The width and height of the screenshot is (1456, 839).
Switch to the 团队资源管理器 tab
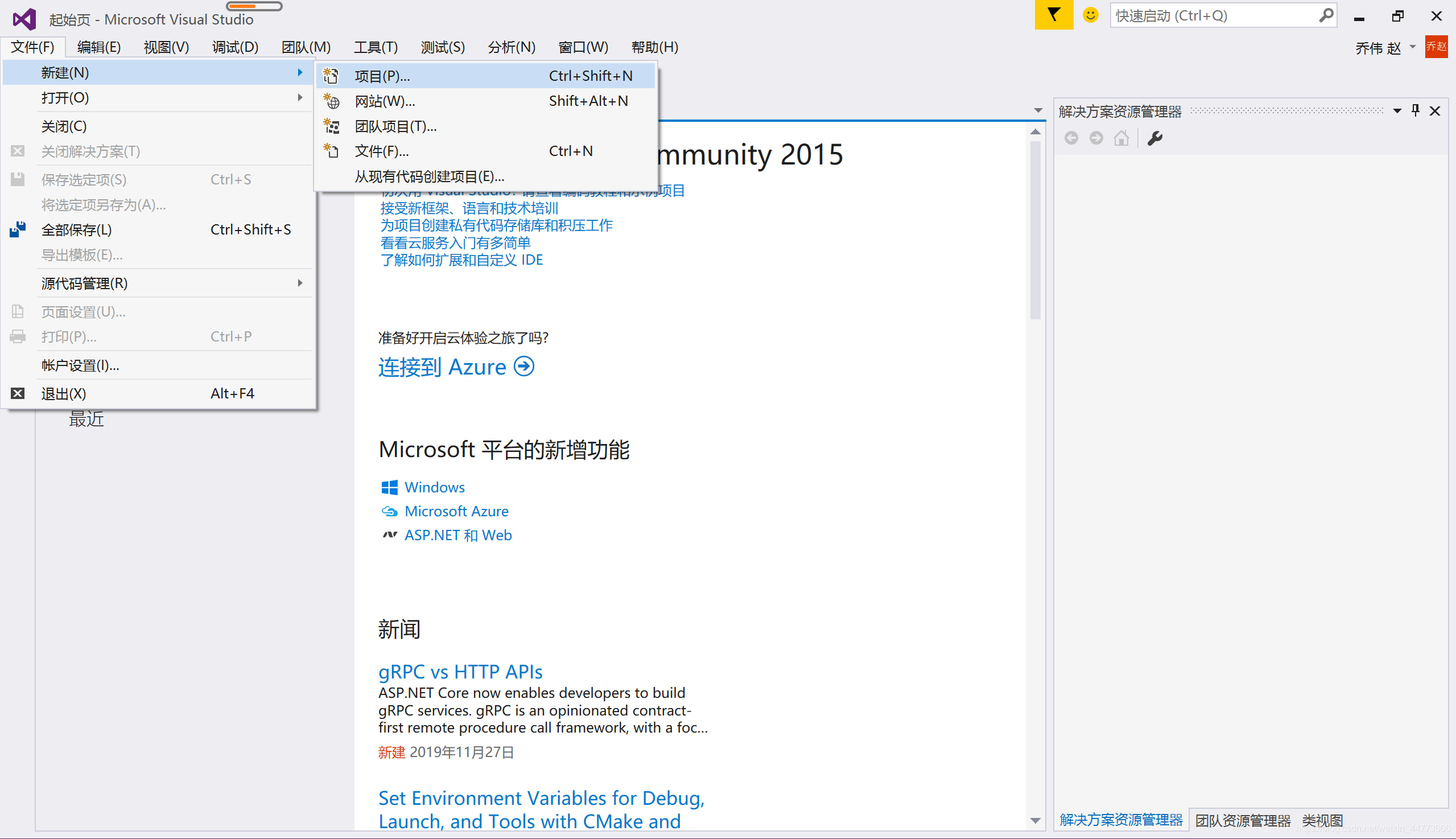click(x=1242, y=820)
